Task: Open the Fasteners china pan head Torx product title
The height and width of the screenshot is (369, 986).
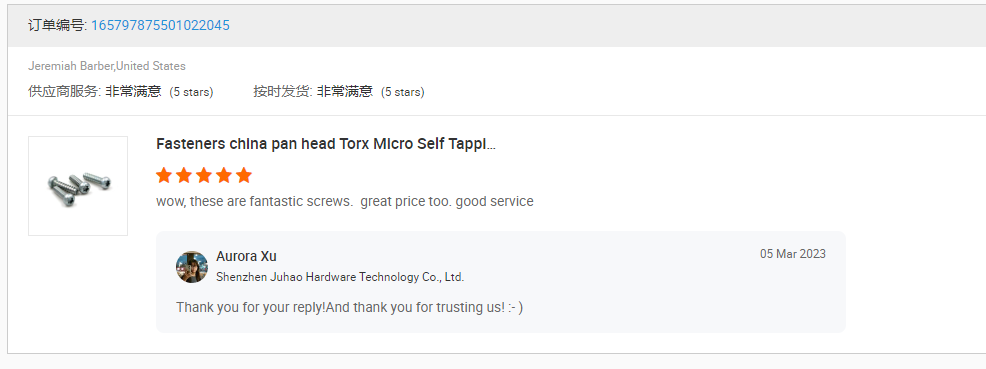Action: click(x=326, y=144)
